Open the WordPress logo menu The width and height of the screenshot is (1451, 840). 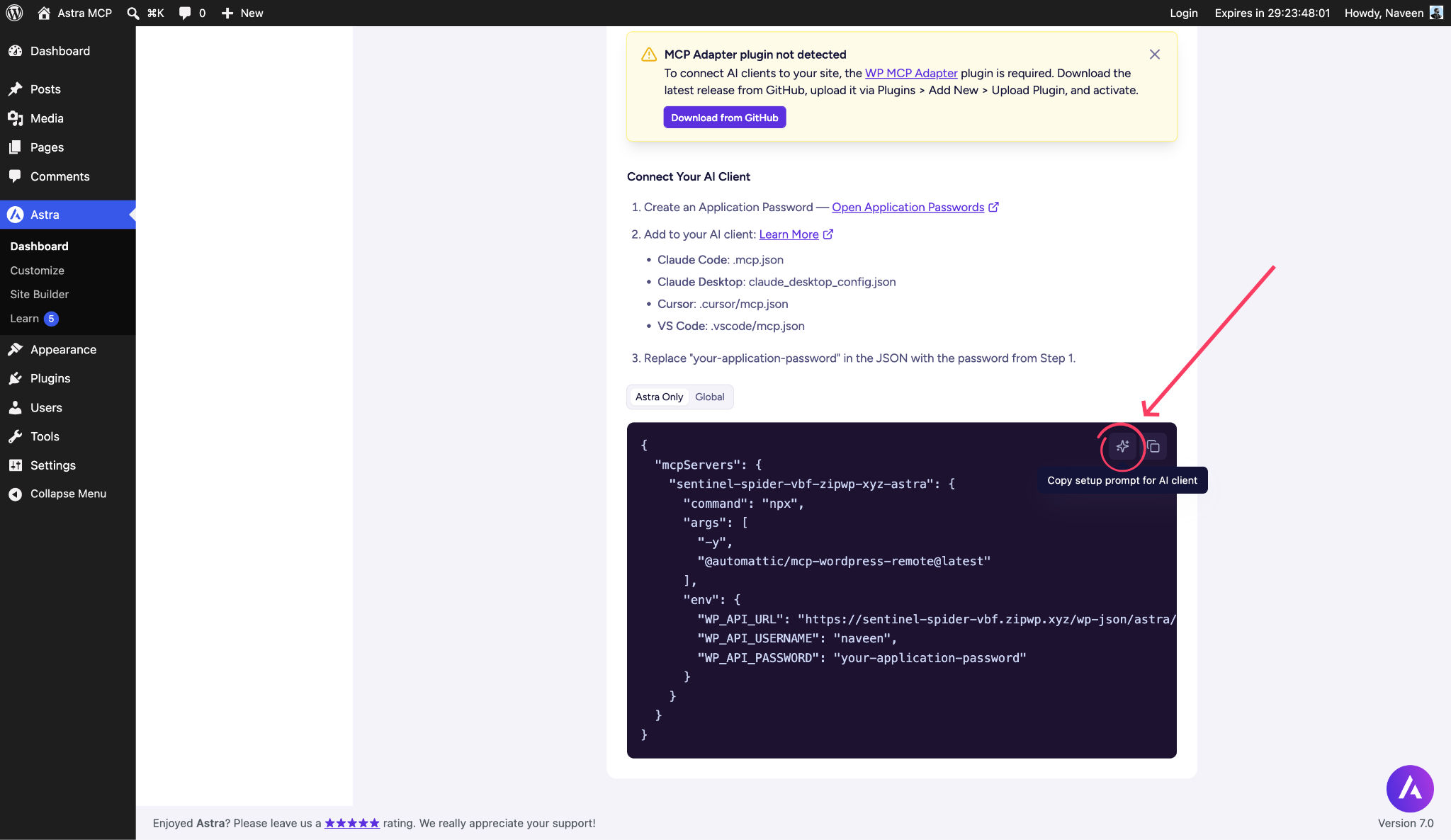click(14, 13)
